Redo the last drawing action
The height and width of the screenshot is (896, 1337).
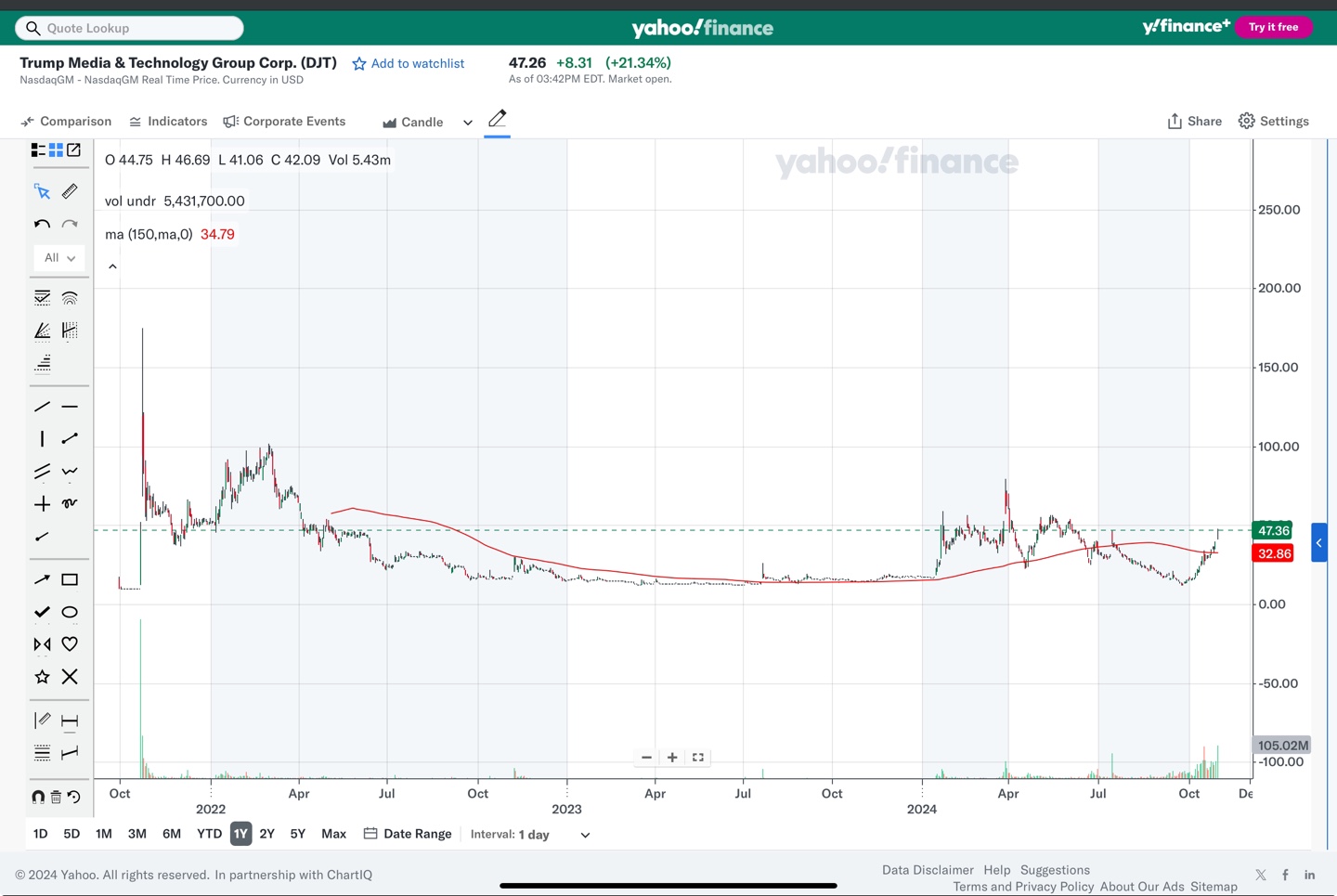[70, 224]
